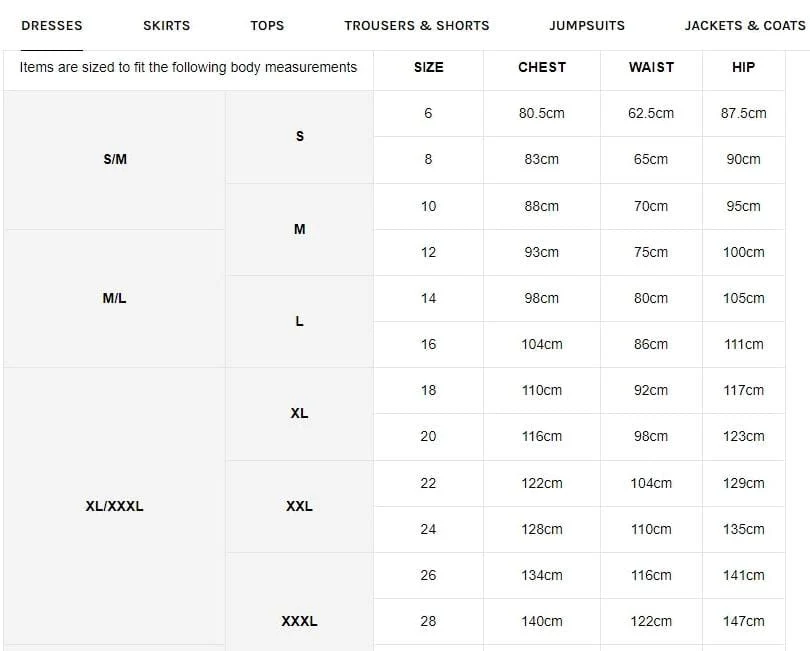The width and height of the screenshot is (810, 651).
Task: Select size 6 row cell
Action: [x=428, y=113]
